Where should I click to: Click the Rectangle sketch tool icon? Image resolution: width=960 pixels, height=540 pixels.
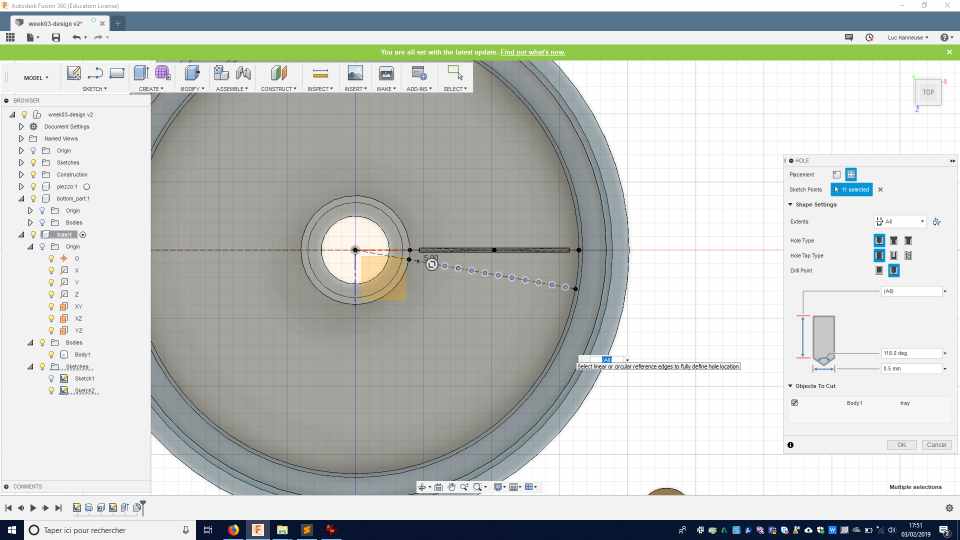coord(117,73)
